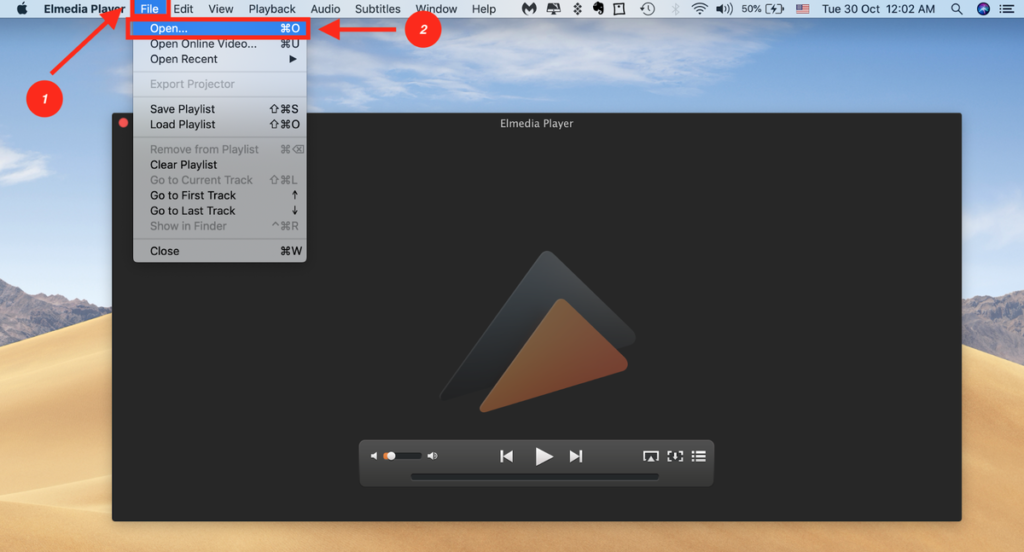Open the Window menu
Screen dimensions: 1024x552
436,8
